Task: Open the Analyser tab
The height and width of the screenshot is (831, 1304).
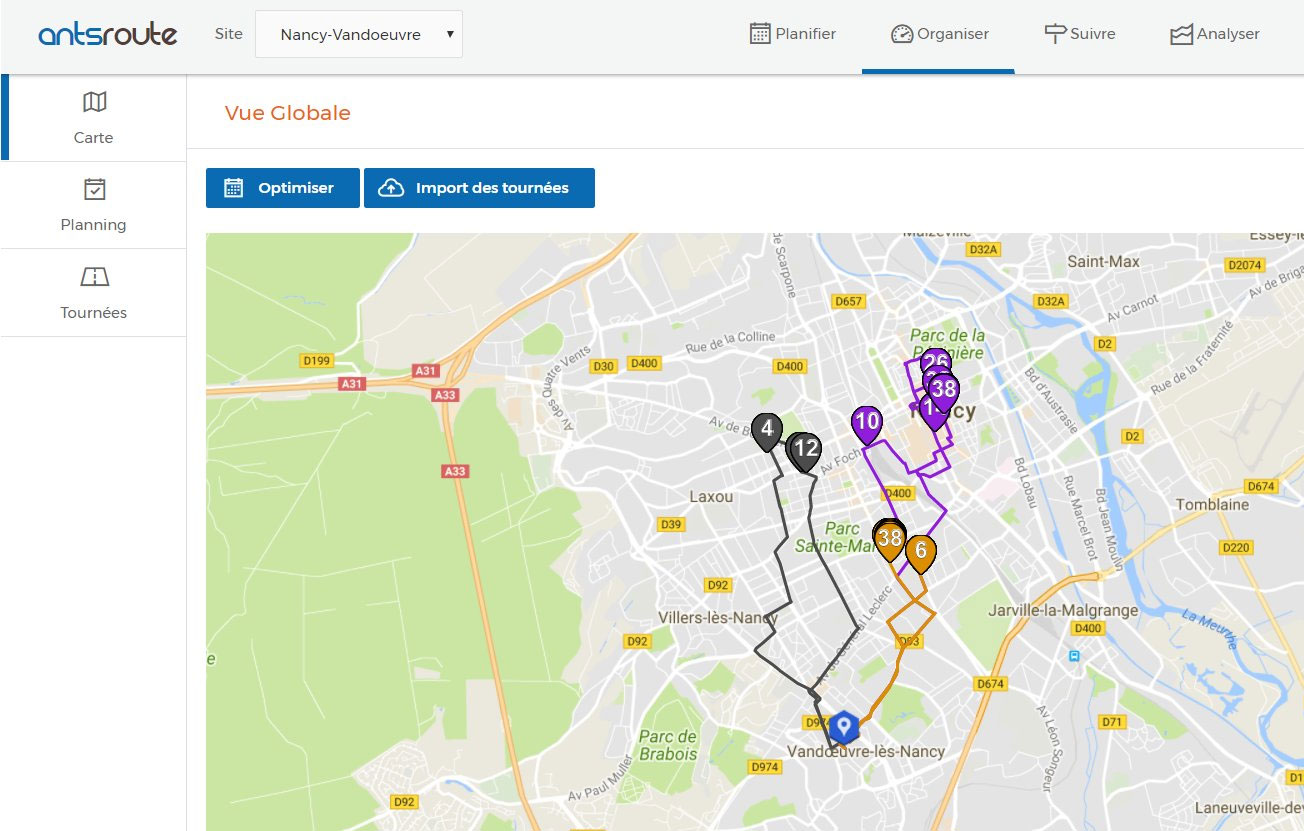Action: click(x=1214, y=34)
